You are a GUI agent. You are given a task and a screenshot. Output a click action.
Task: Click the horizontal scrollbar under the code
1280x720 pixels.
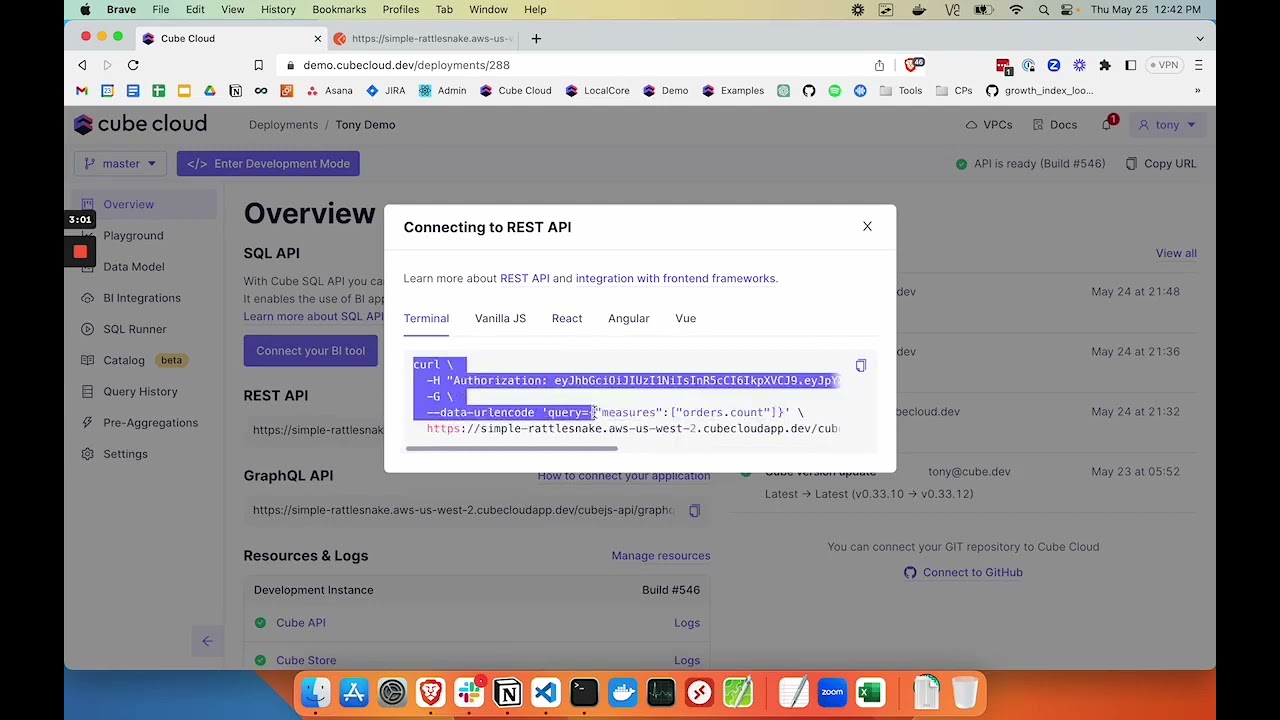point(512,449)
